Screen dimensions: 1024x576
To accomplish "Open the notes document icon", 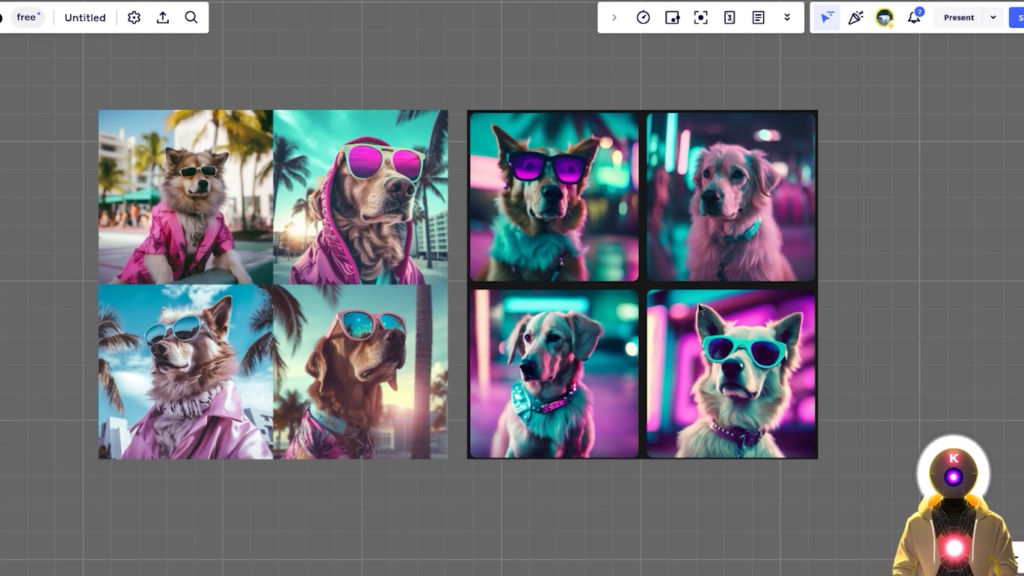I will click(x=758, y=17).
